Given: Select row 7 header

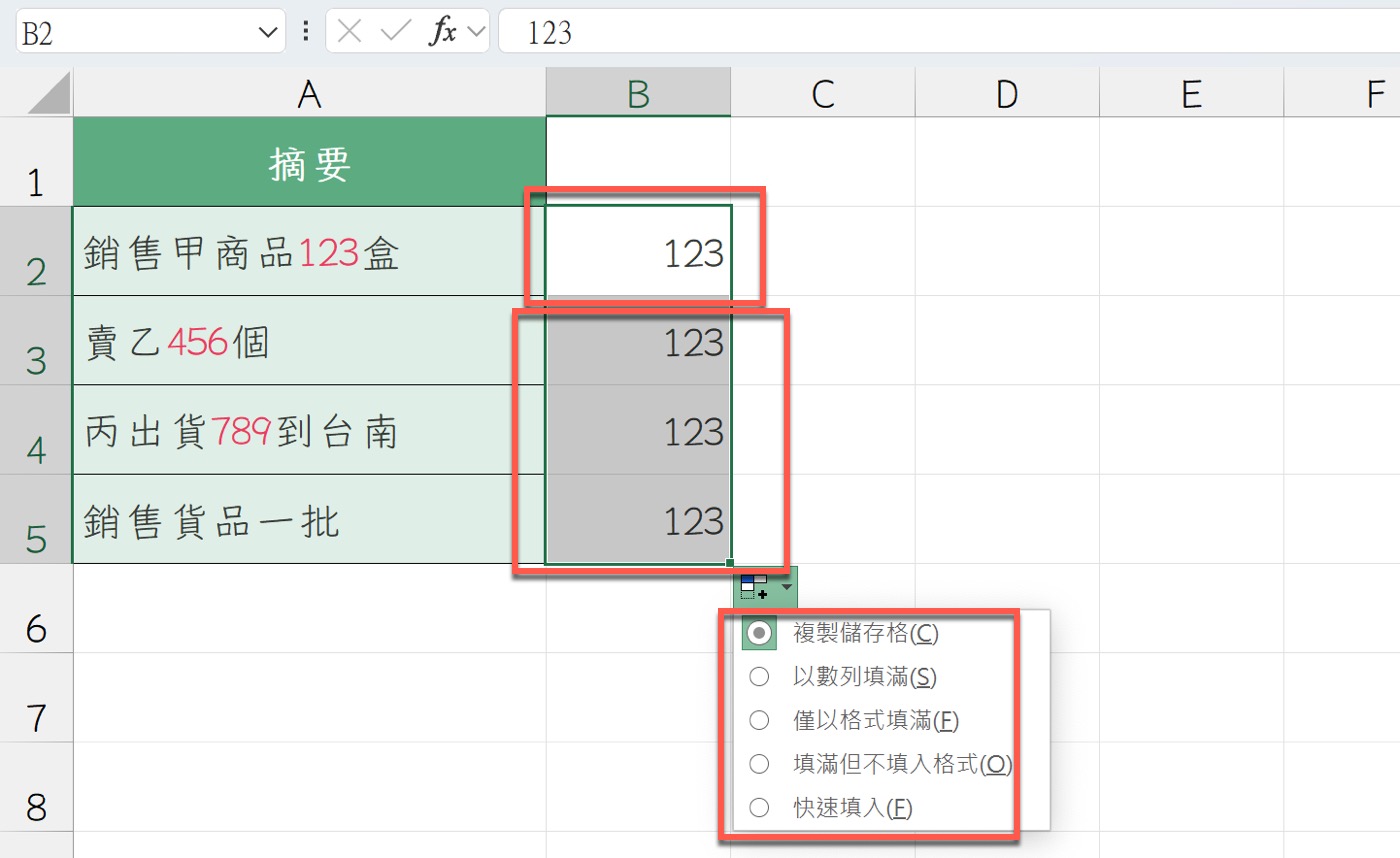Looking at the screenshot, I should click(36, 697).
